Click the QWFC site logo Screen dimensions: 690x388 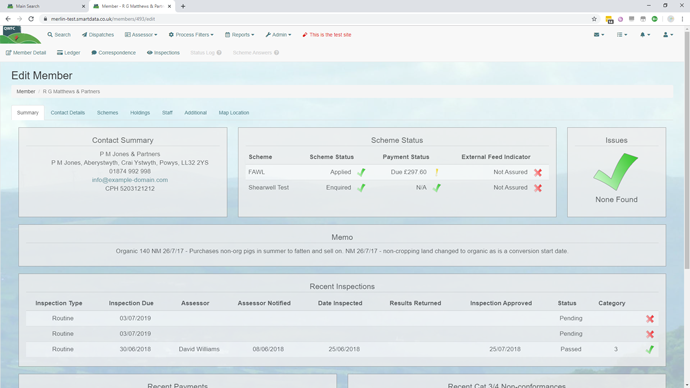click(20, 35)
